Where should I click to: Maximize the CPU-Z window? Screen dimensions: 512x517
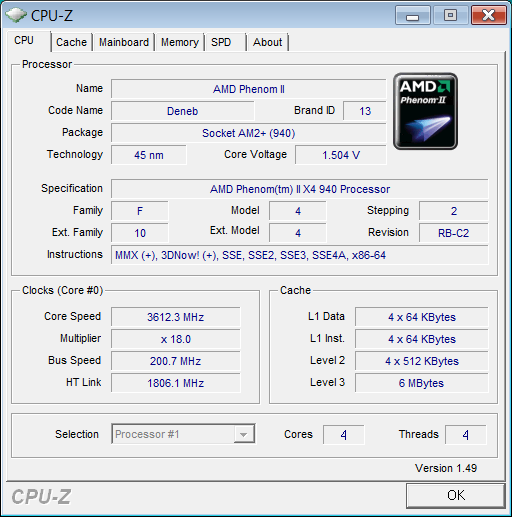450,15
